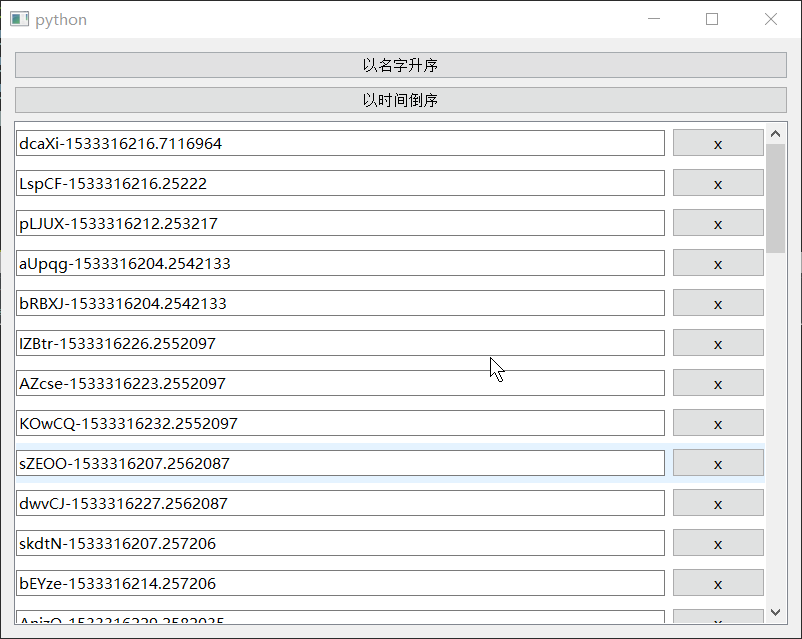This screenshot has height=639, width=802.
Task: Delete the pLJUX-1533316212.253217 row via x
Action: click(x=718, y=223)
